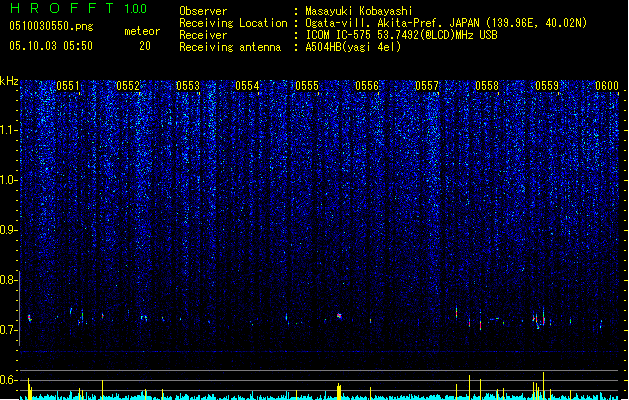Click the meteor label
This screenshot has width=629, height=400.
(x=142, y=31)
